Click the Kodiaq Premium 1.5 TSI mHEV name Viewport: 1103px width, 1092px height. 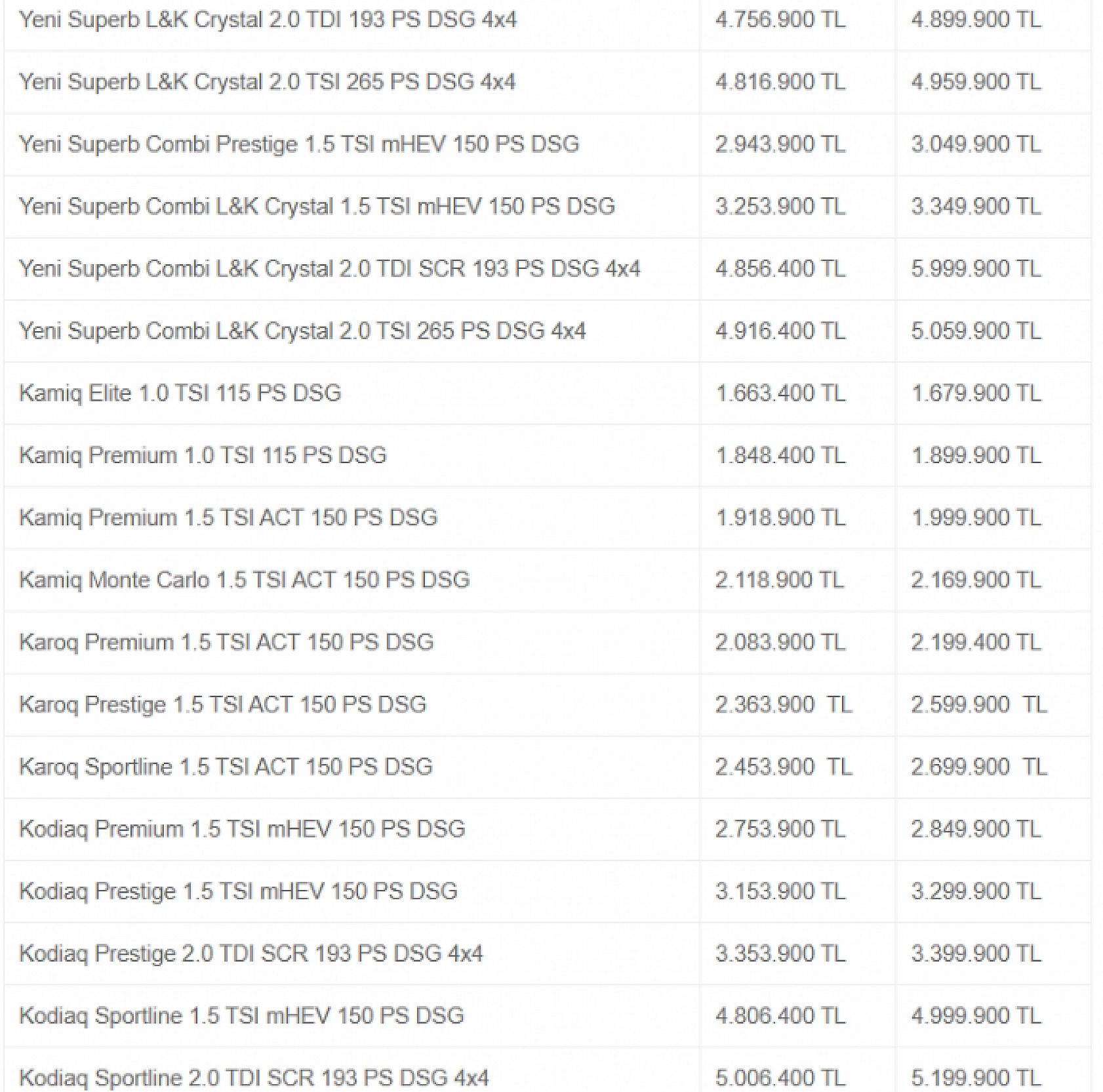(x=242, y=830)
